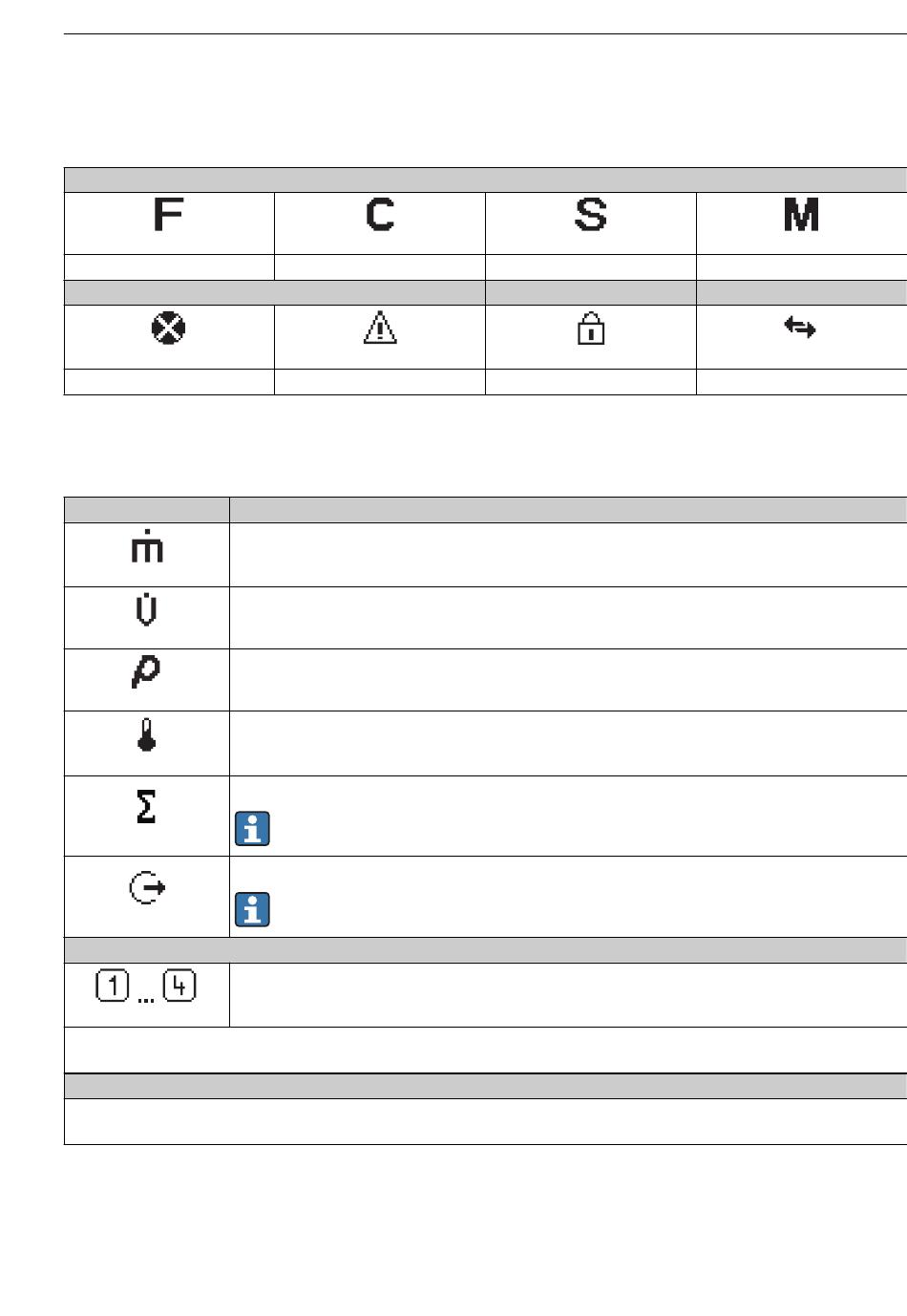Click the C function check status symbol
907x1316 pixels.
[380, 215]
